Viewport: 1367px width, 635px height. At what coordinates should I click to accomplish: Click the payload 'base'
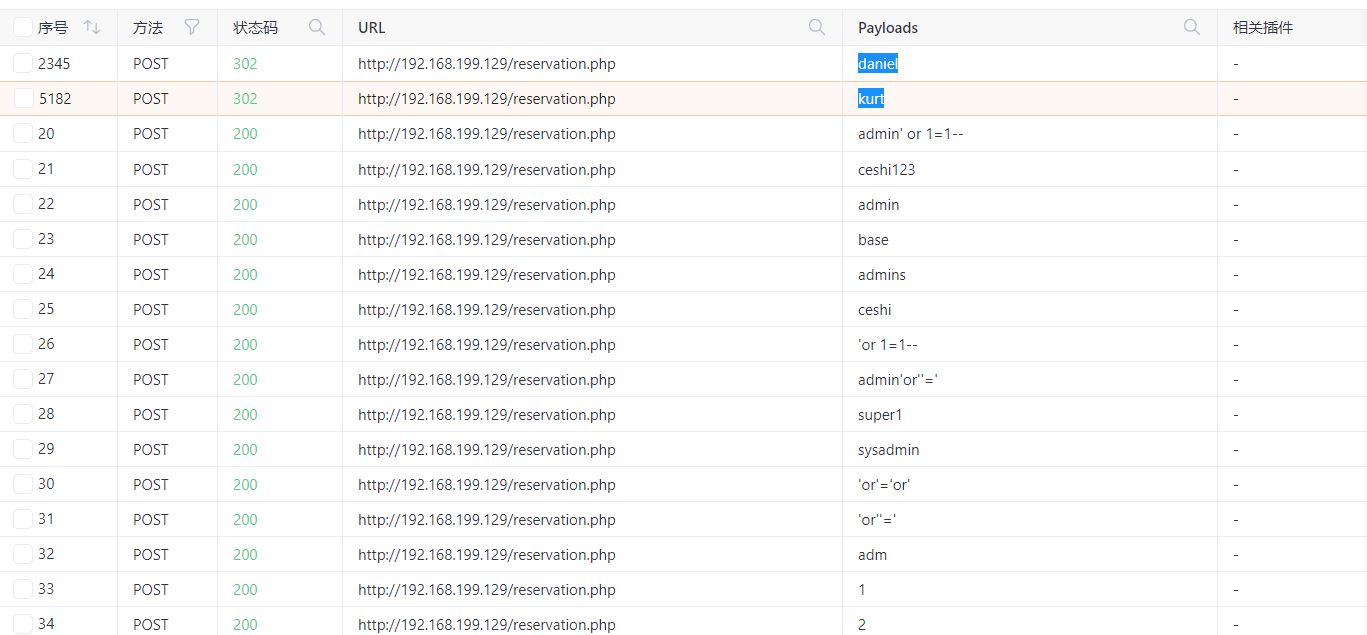click(873, 239)
